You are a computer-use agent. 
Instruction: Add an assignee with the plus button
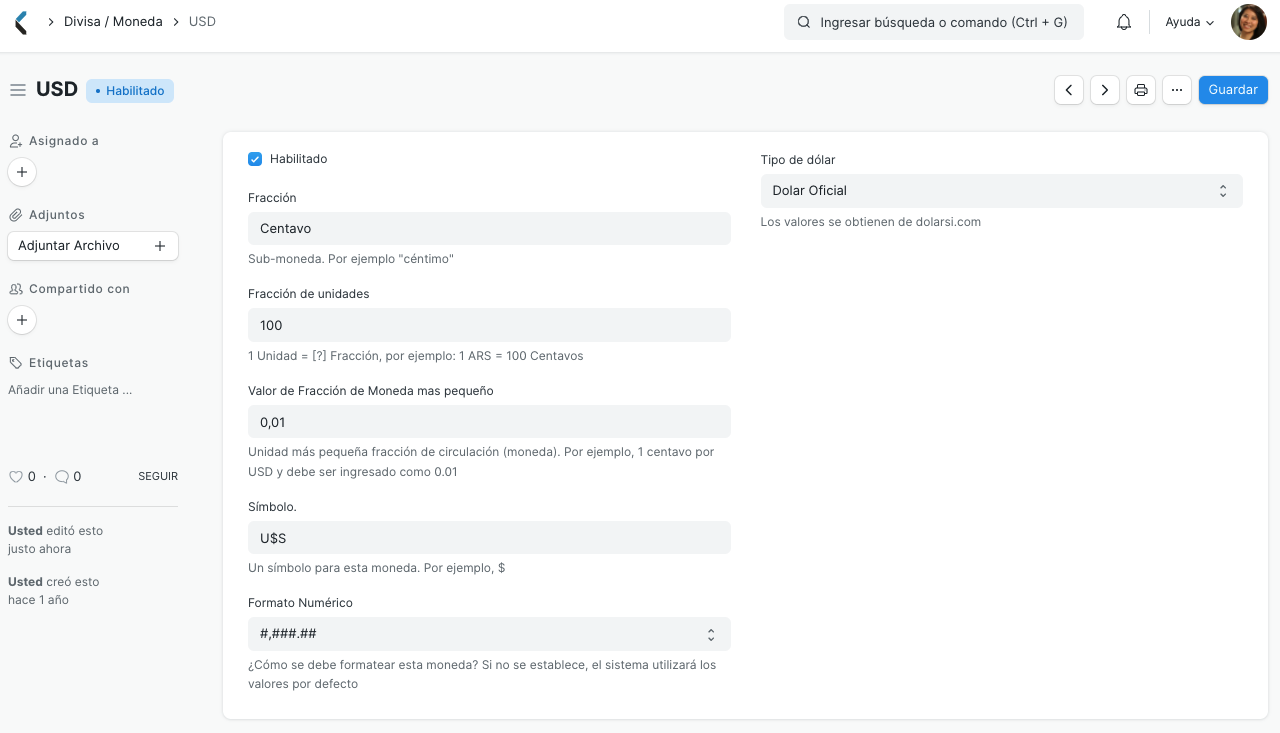[22, 172]
